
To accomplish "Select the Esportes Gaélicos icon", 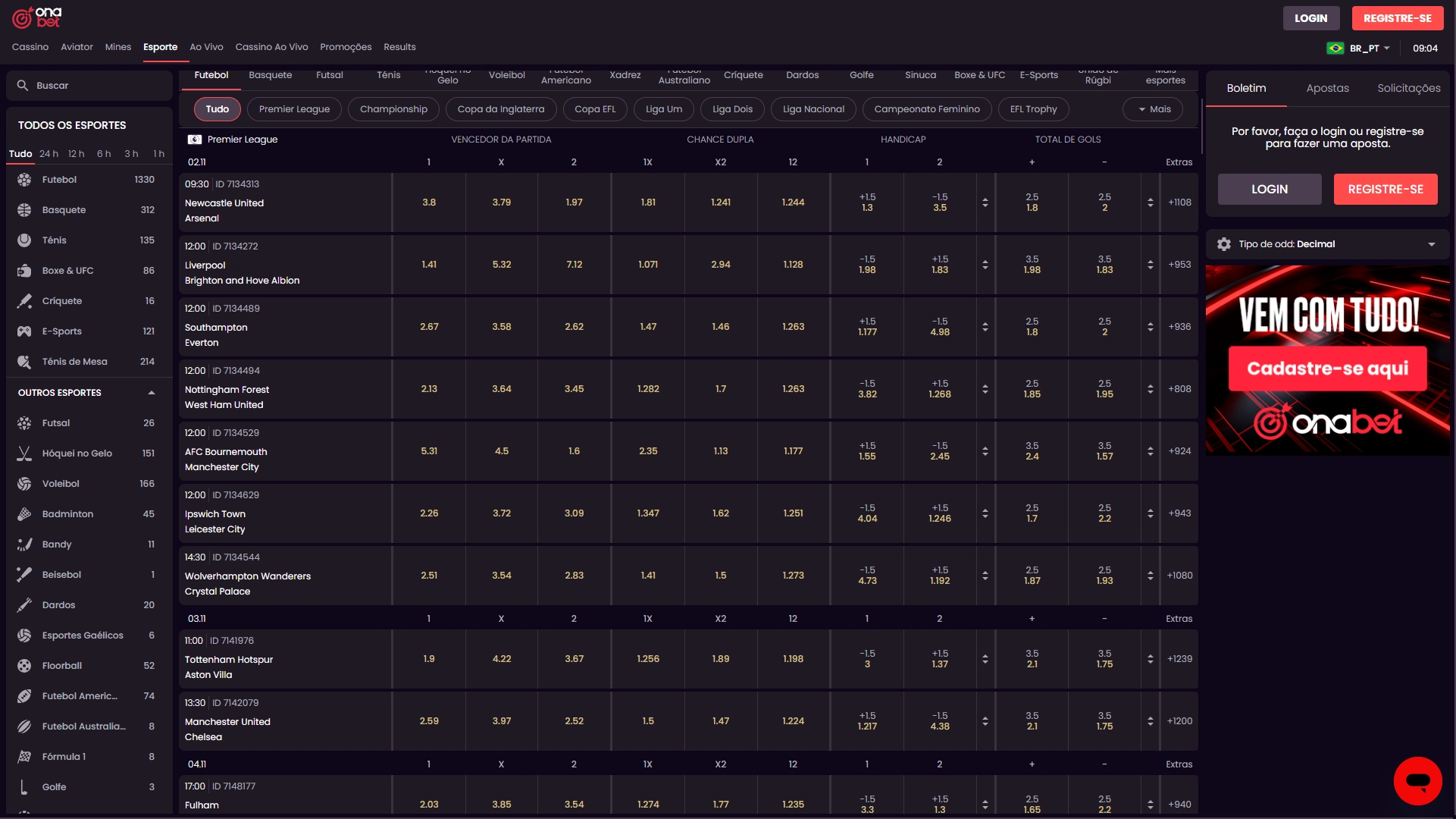I will pos(24,635).
